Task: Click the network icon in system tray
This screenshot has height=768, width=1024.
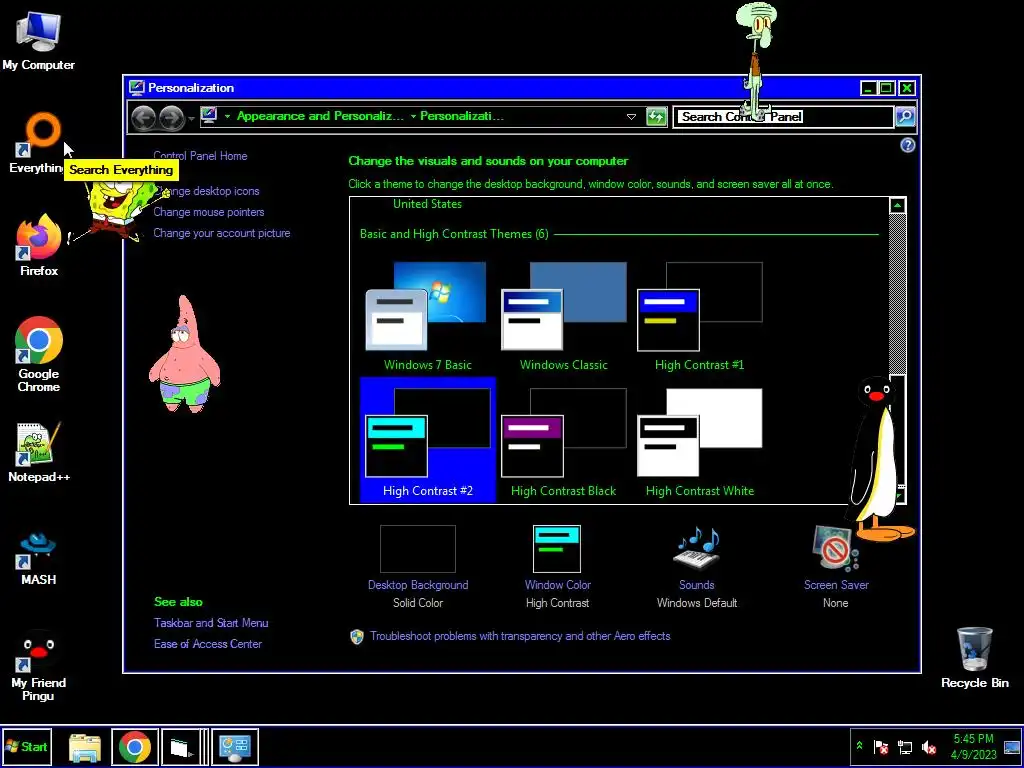Action: 904,747
